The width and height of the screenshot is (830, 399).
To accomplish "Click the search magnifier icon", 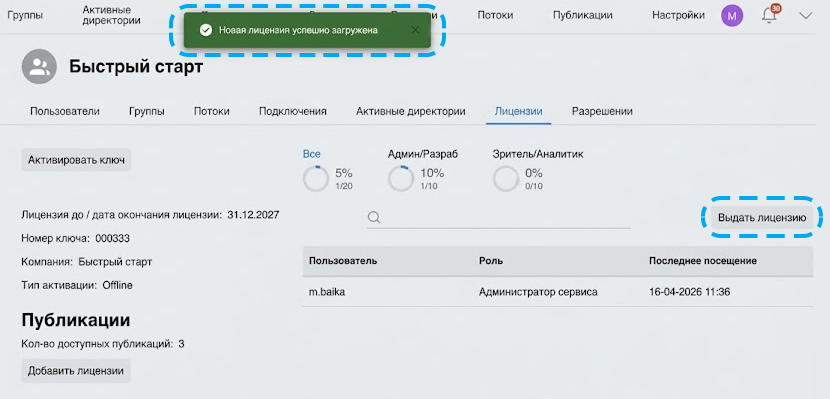I will (x=374, y=217).
